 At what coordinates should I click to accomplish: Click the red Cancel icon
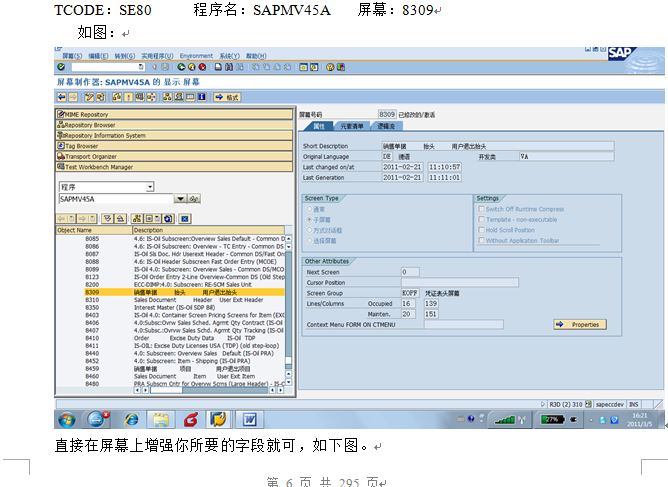point(202,67)
